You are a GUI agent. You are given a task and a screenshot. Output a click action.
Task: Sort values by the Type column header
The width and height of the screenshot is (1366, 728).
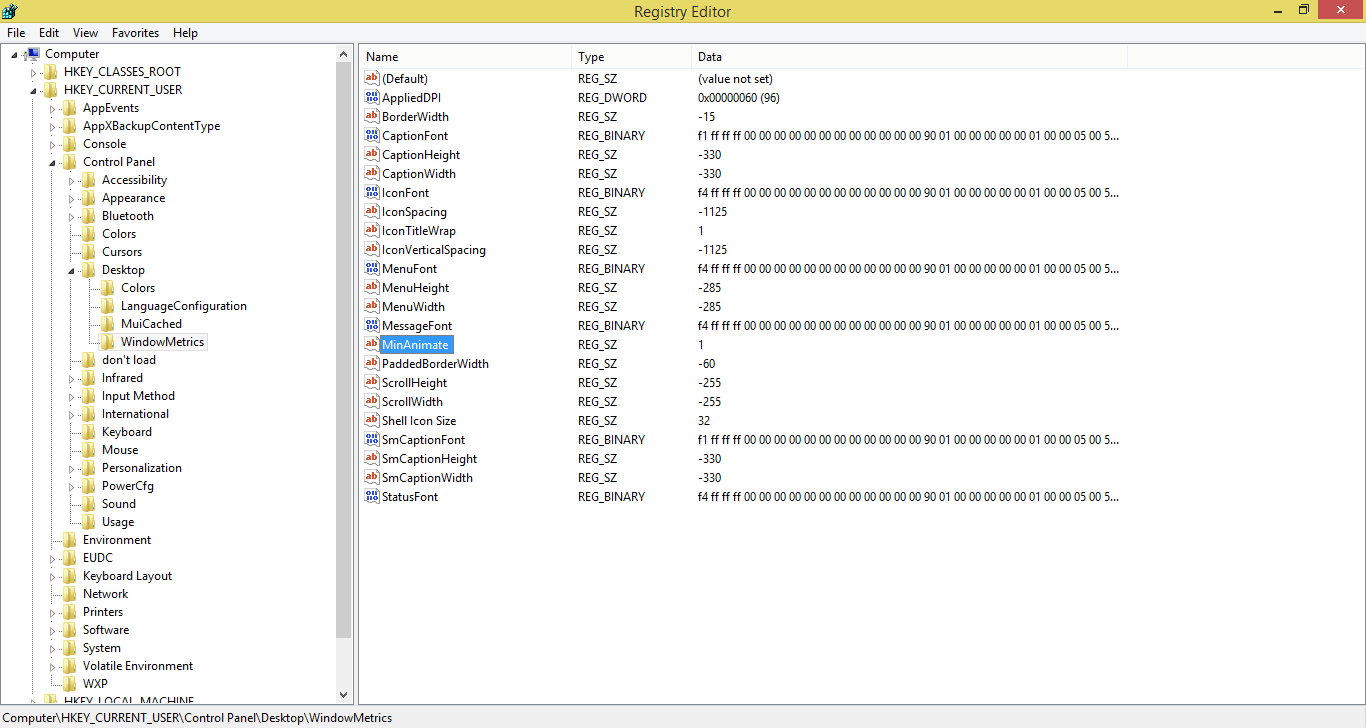632,57
